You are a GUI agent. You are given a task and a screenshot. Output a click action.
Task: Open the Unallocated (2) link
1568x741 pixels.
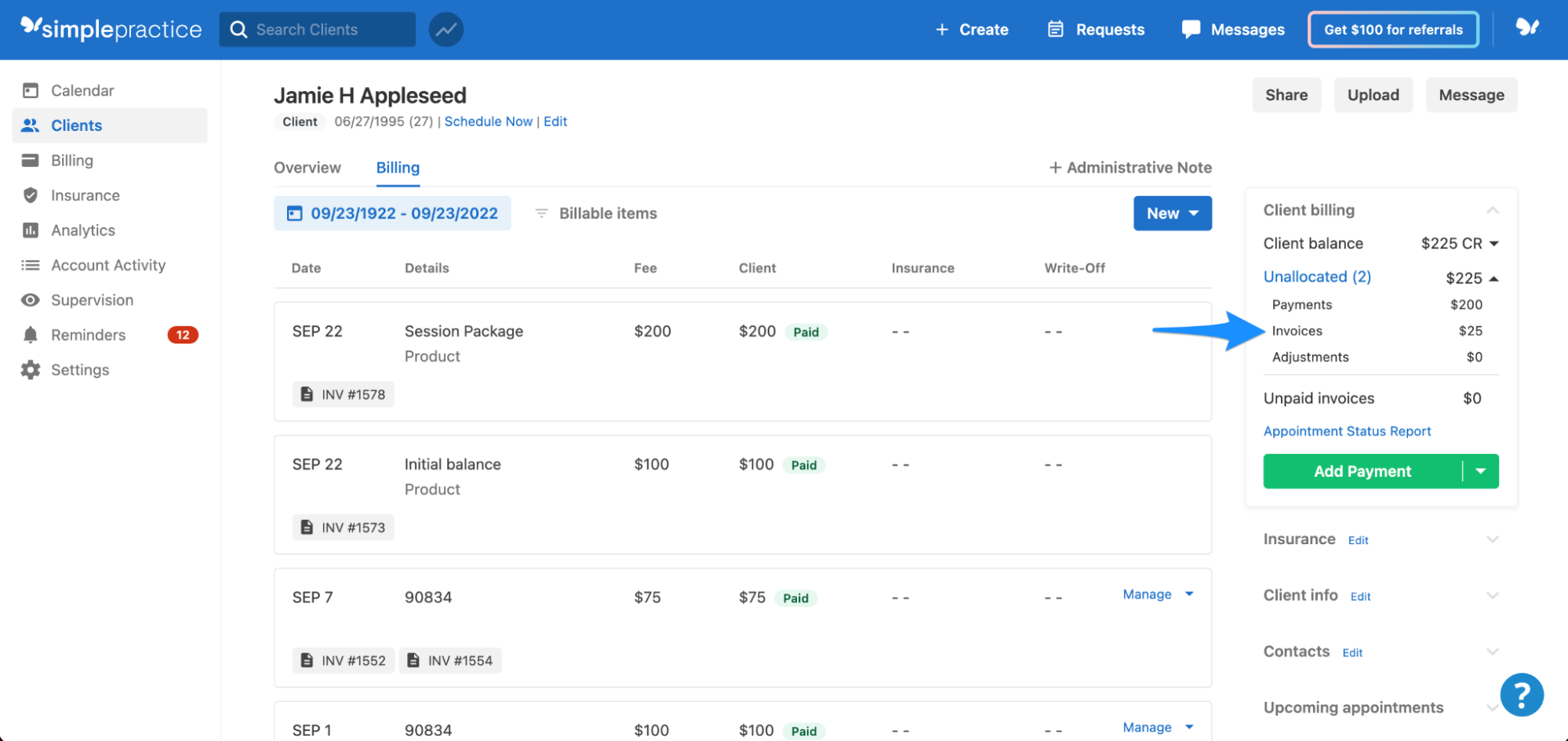1317,277
